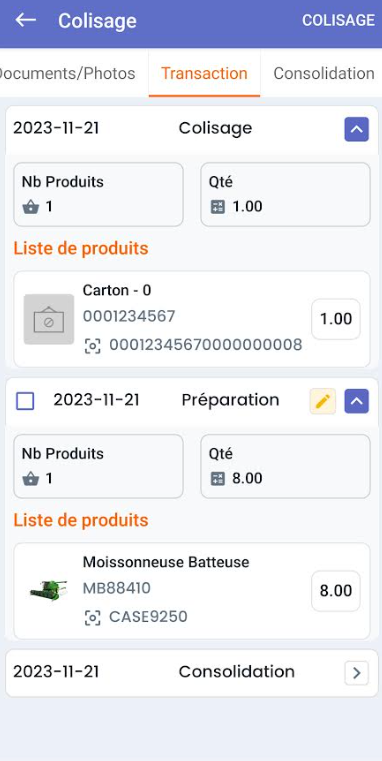Tick the Préparation transaction checkbox
Viewport: 382px width, 761px height.
(25, 401)
